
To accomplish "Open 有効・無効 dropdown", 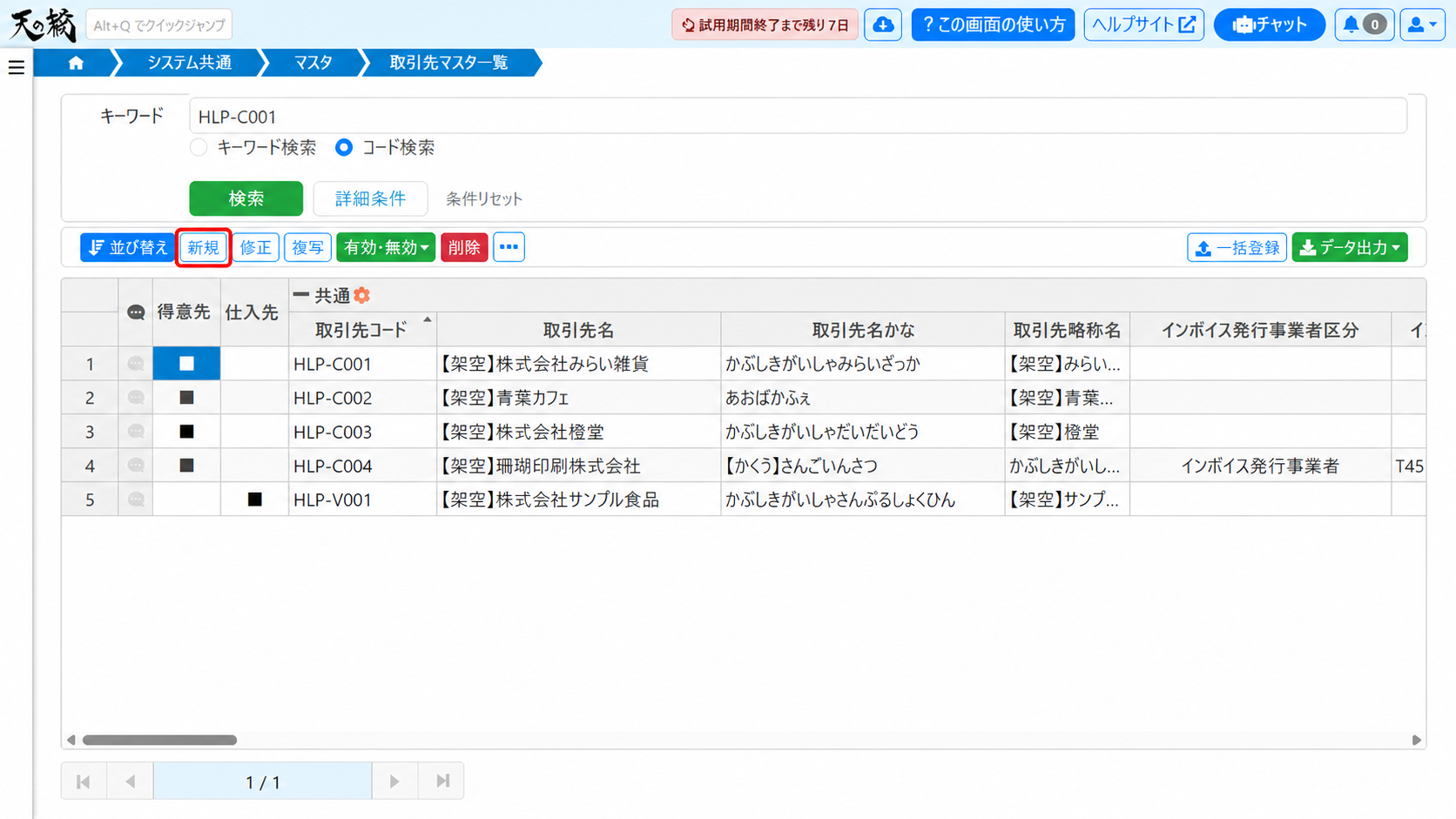I will [386, 247].
